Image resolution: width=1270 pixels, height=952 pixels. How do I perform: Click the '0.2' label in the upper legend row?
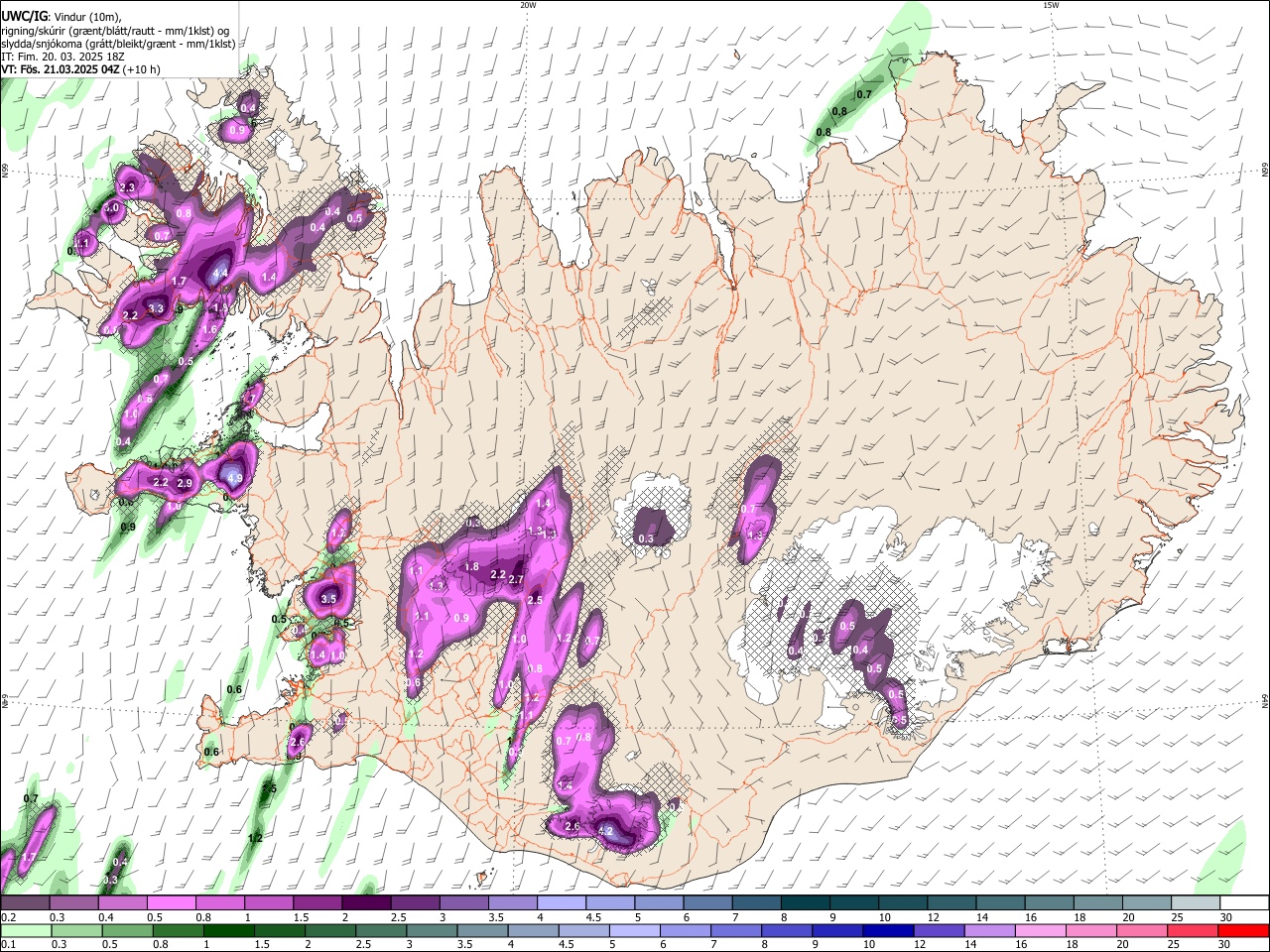point(8,917)
